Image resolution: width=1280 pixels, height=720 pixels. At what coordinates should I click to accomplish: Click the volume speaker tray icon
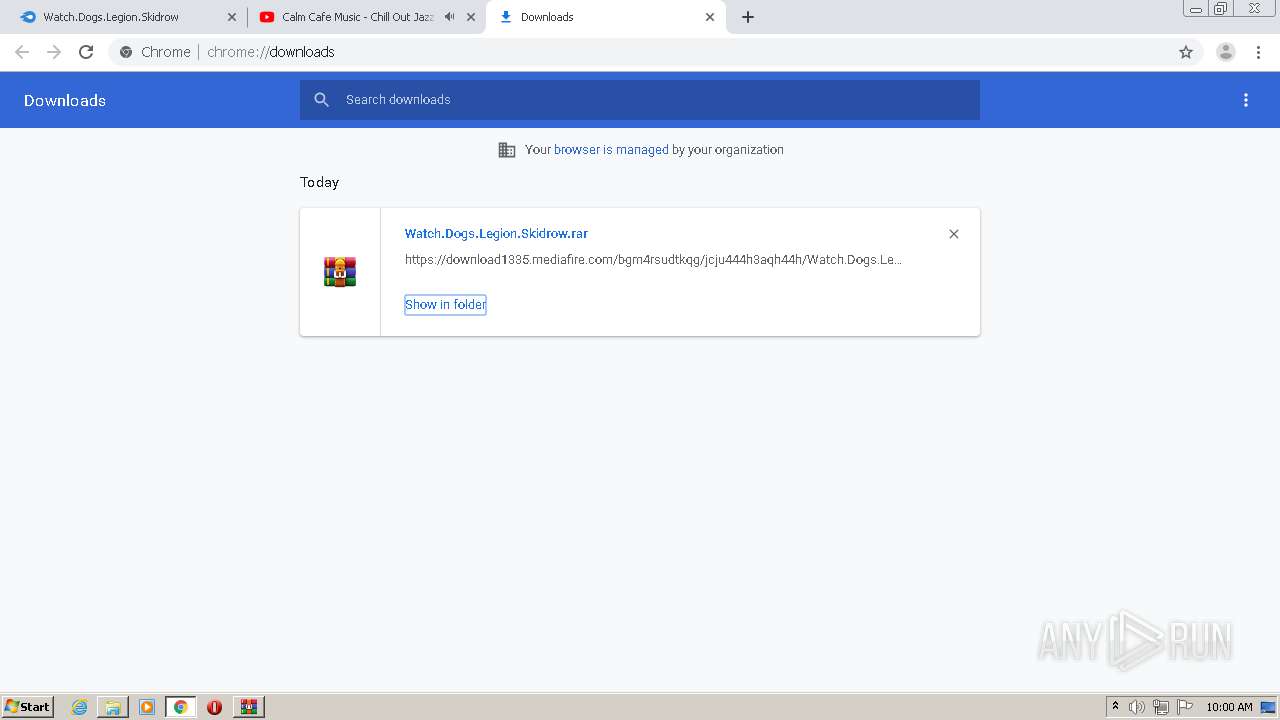[x=1137, y=707]
